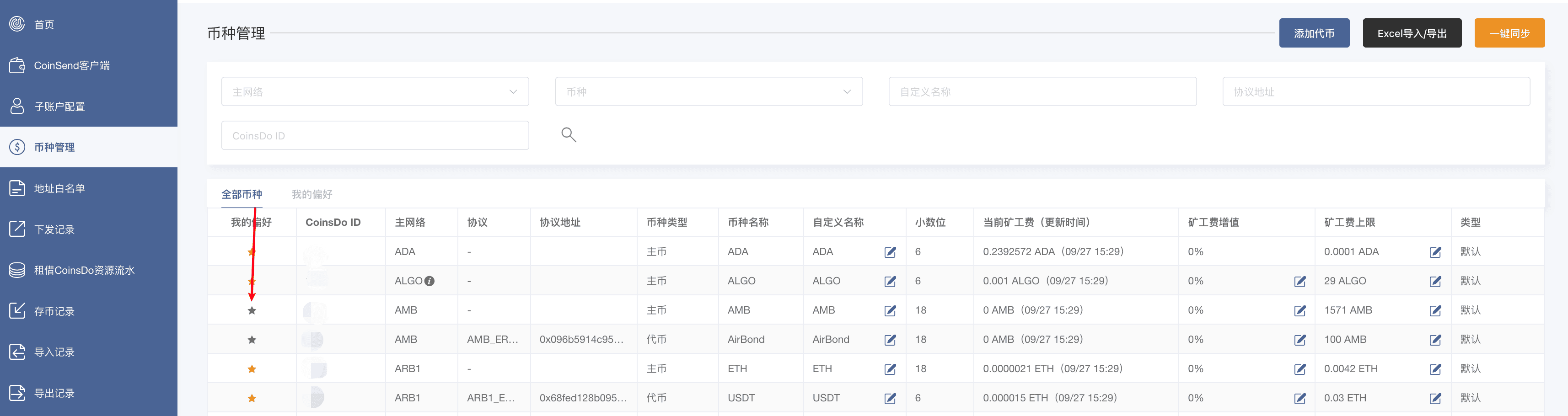Unfavorite the ARB1 ETH star

click(252, 368)
